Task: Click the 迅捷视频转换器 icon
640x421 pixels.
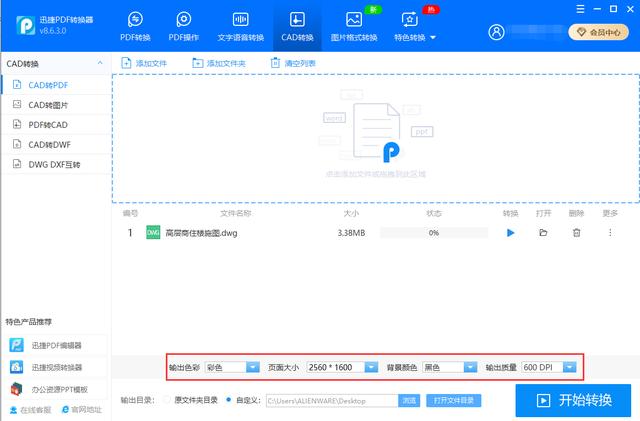Action: (x=17, y=367)
